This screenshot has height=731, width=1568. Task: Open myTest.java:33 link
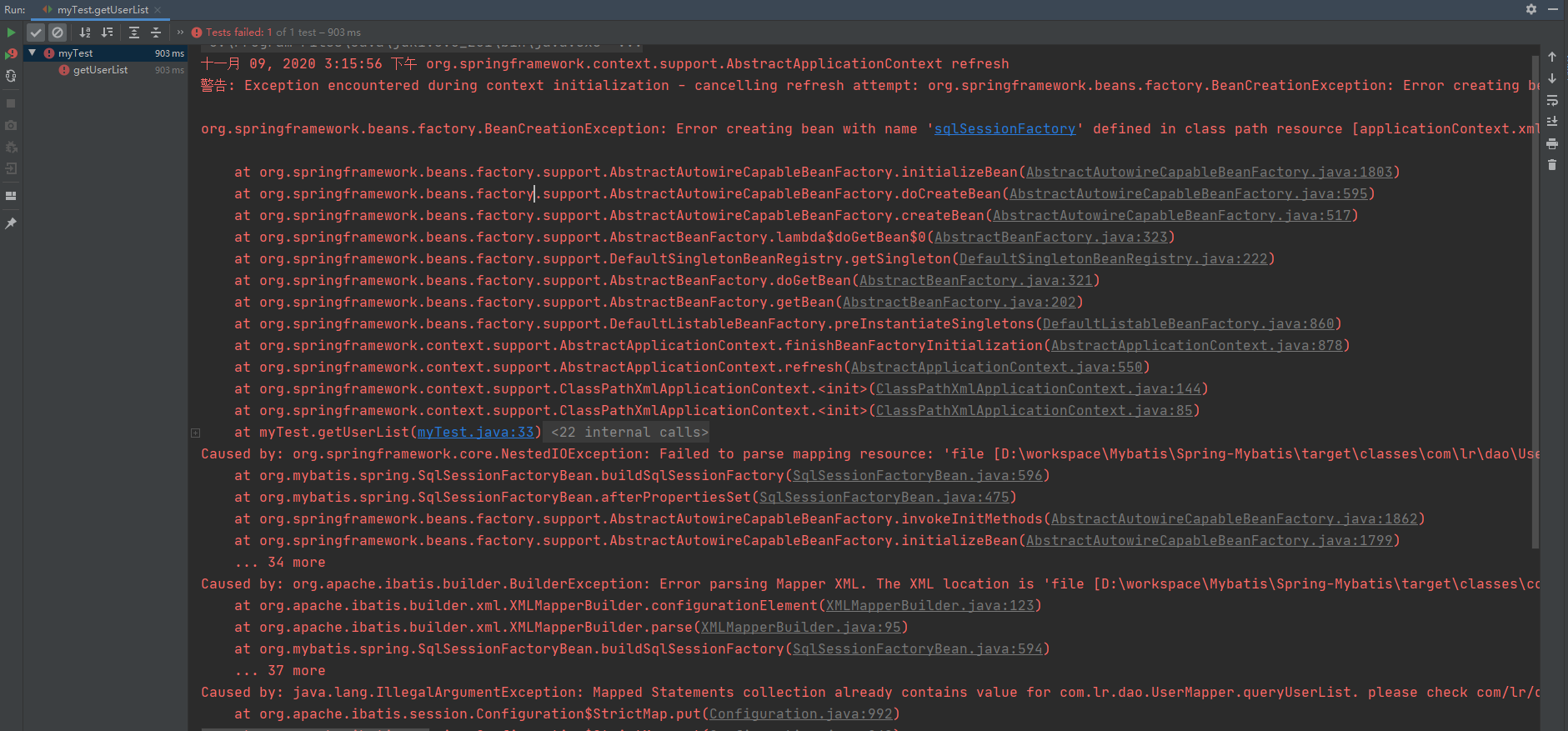[475, 433]
